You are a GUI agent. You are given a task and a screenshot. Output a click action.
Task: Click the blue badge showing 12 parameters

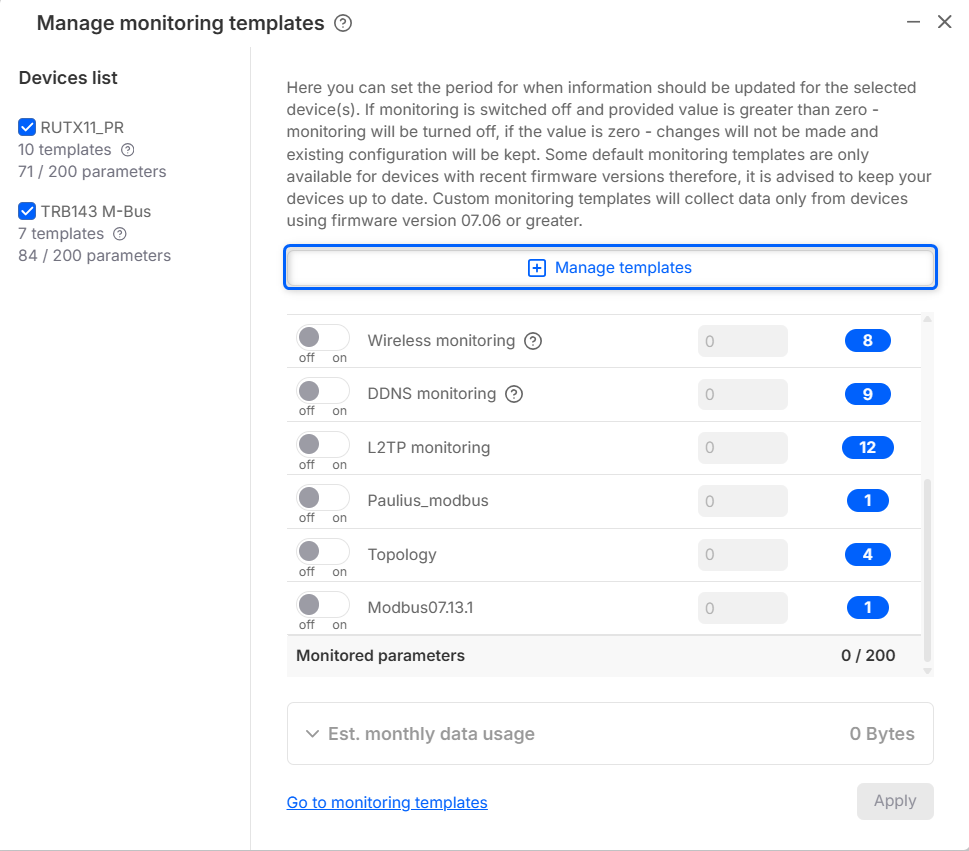(x=867, y=447)
